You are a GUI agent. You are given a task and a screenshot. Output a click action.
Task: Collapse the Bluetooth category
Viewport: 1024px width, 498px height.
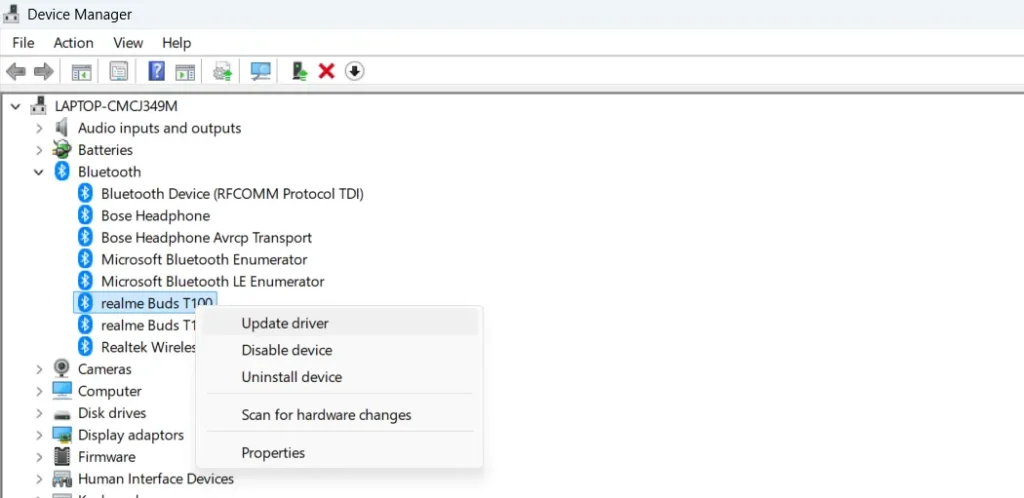39,172
